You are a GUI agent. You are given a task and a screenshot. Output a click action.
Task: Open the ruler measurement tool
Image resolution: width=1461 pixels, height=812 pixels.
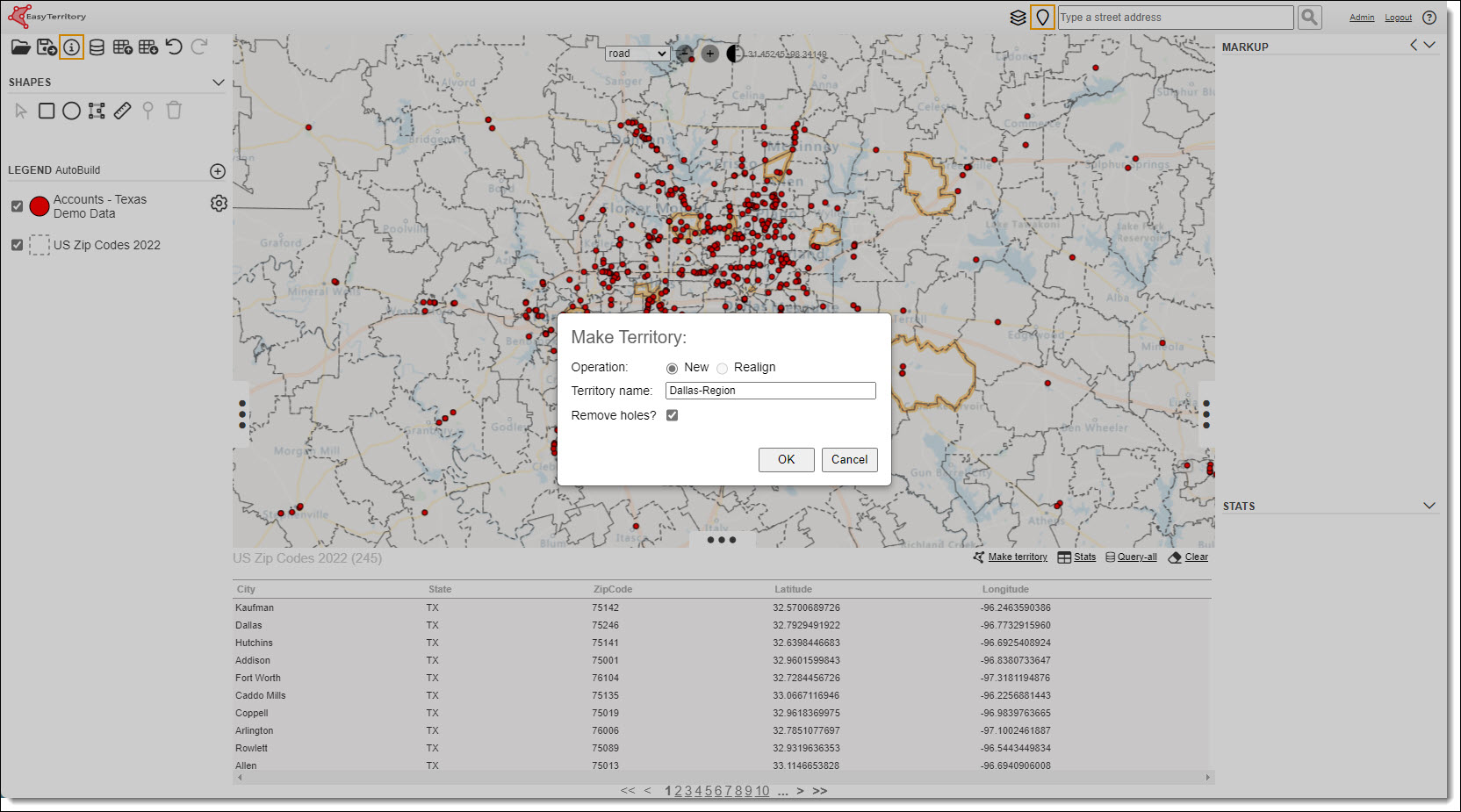(122, 111)
